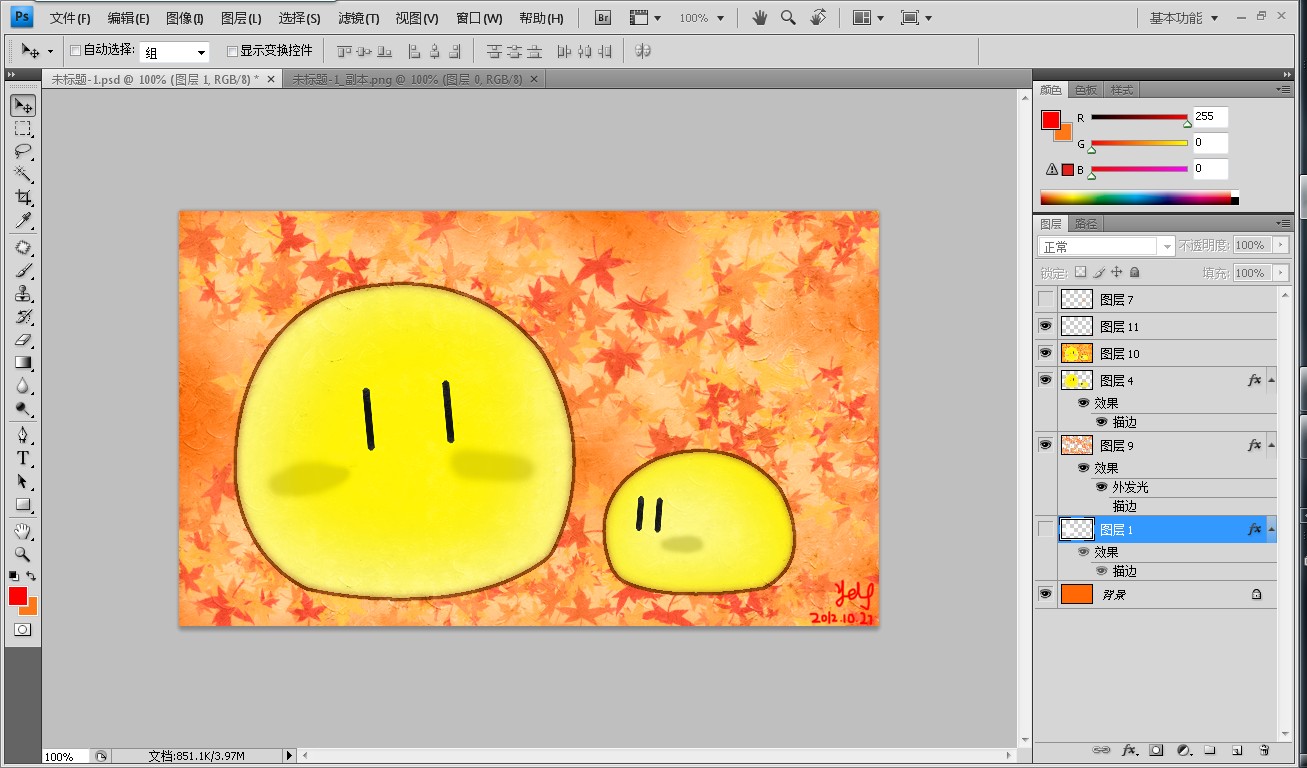Click the R value input field
Screen dimensions: 1307x768
point(1210,117)
